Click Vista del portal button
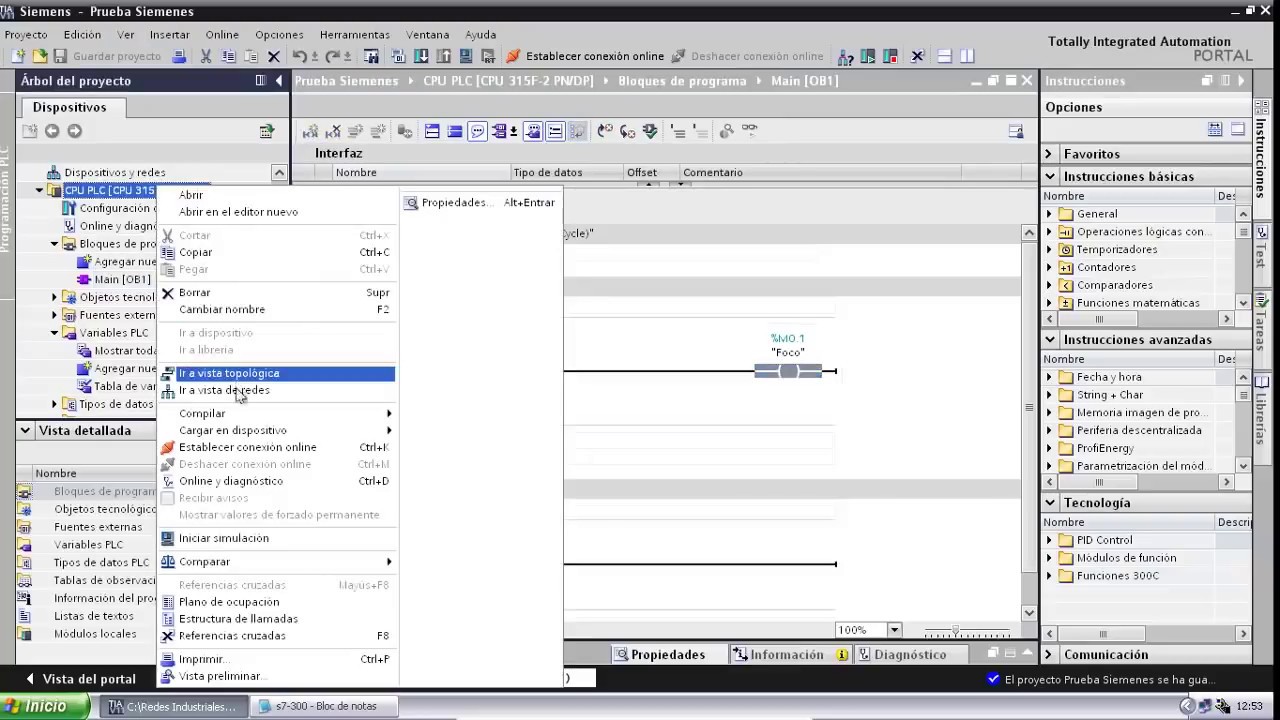The width and height of the screenshot is (1280, 720). point(80,679)
